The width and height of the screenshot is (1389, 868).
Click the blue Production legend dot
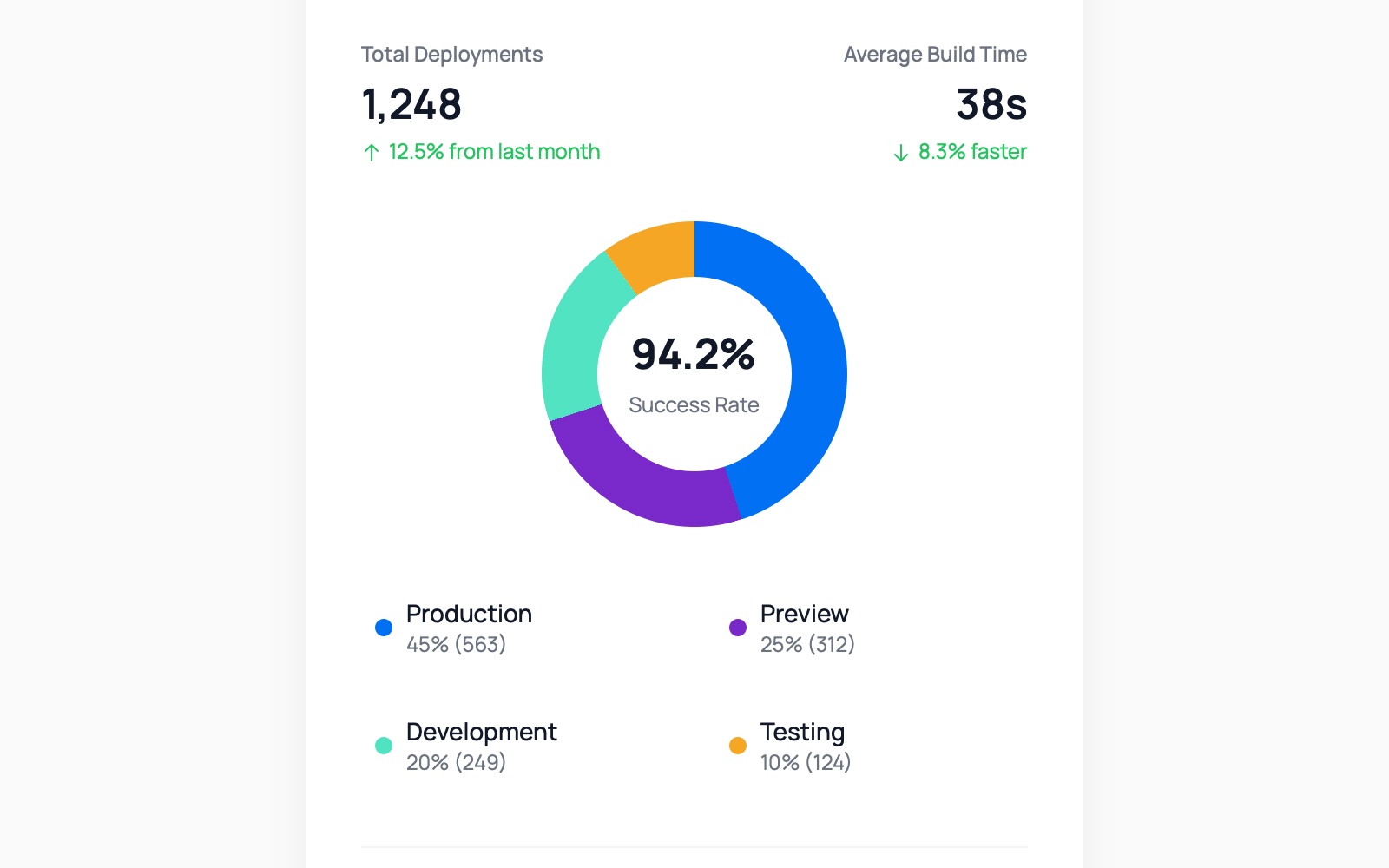383,627
